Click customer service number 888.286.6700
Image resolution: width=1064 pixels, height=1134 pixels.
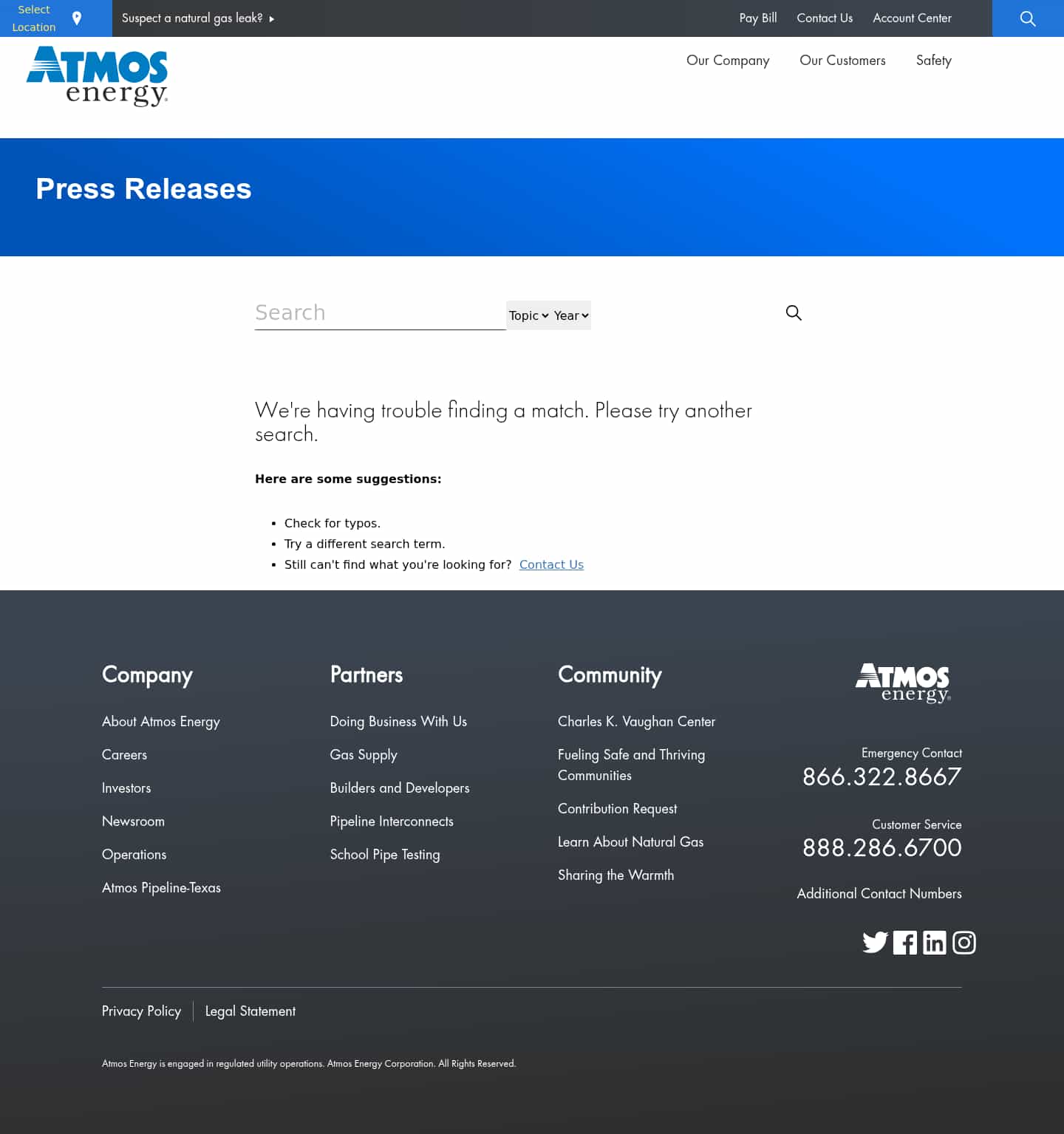[x=882, y=847]
